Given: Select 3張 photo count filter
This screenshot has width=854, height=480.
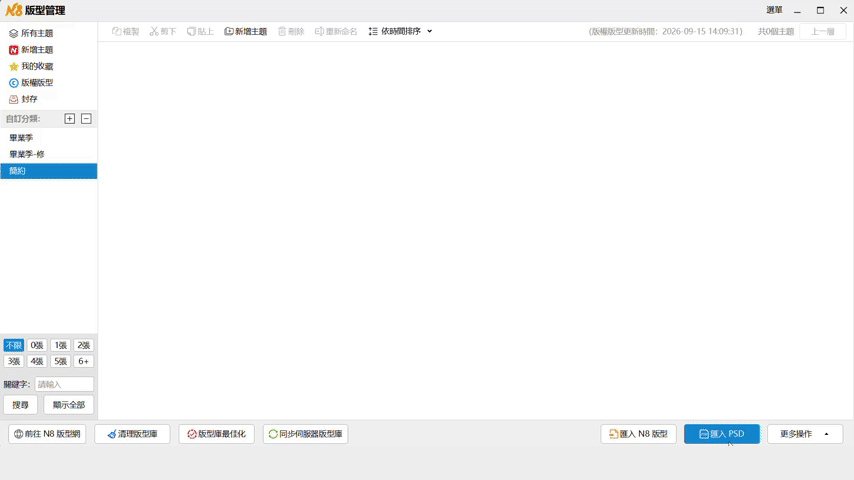Looking at the screenshot, I should click(x=14, y=361).
